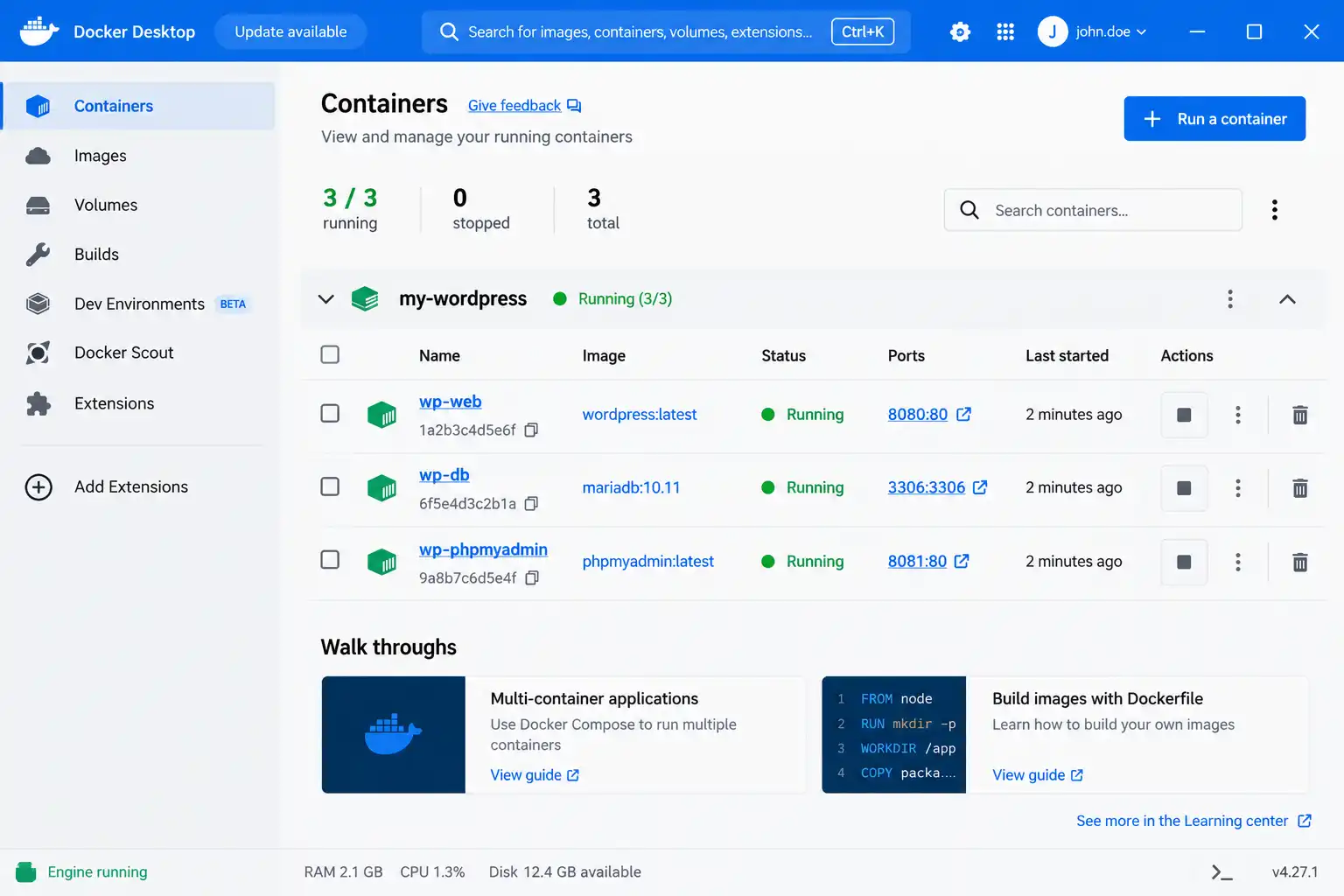This screenshot has height=896, width=1344.
Task: Click the Multi-container applications whale thumbnail
Action: pos(394,735)
